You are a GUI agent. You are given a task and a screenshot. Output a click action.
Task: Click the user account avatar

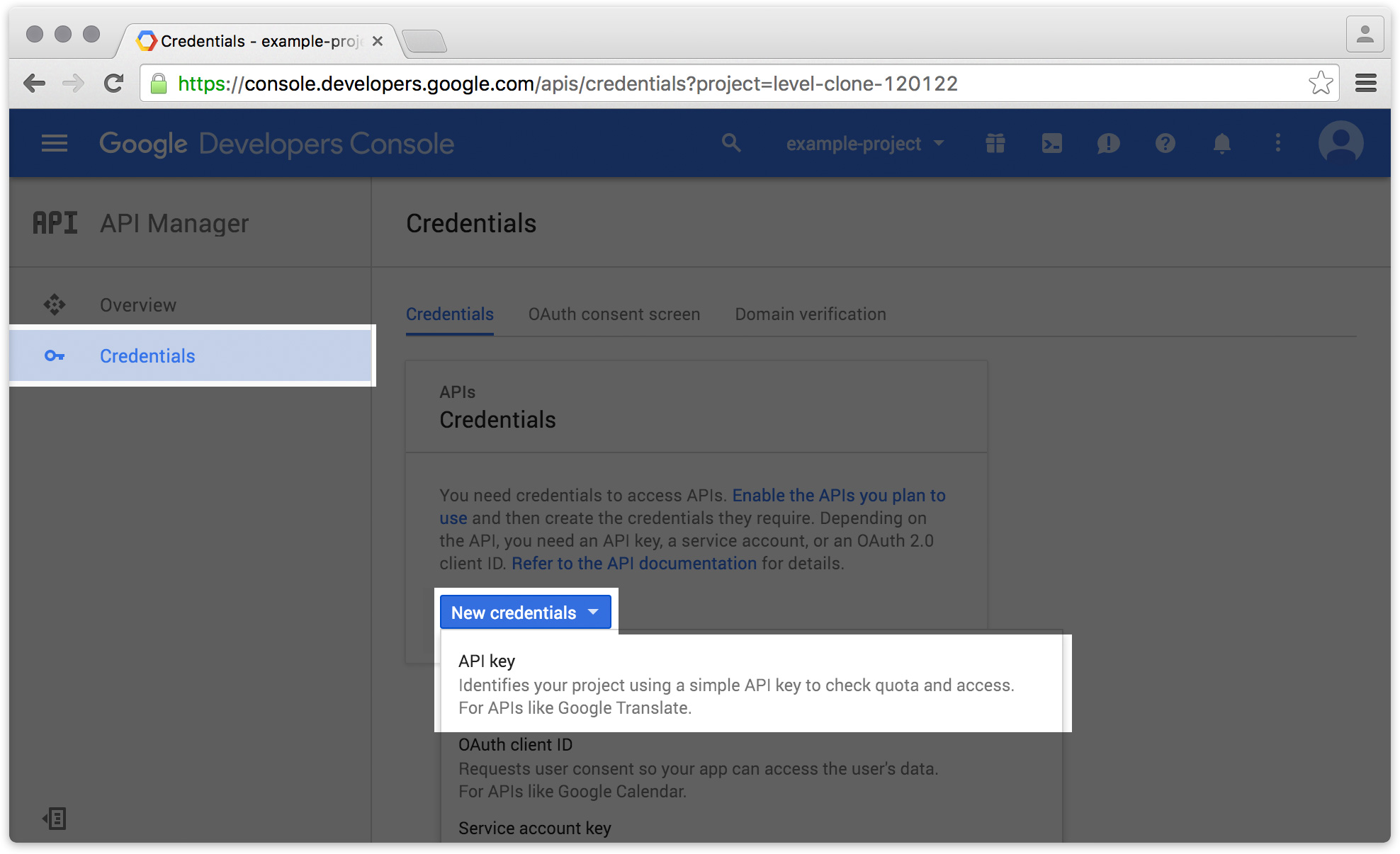tap(1340, 144)
